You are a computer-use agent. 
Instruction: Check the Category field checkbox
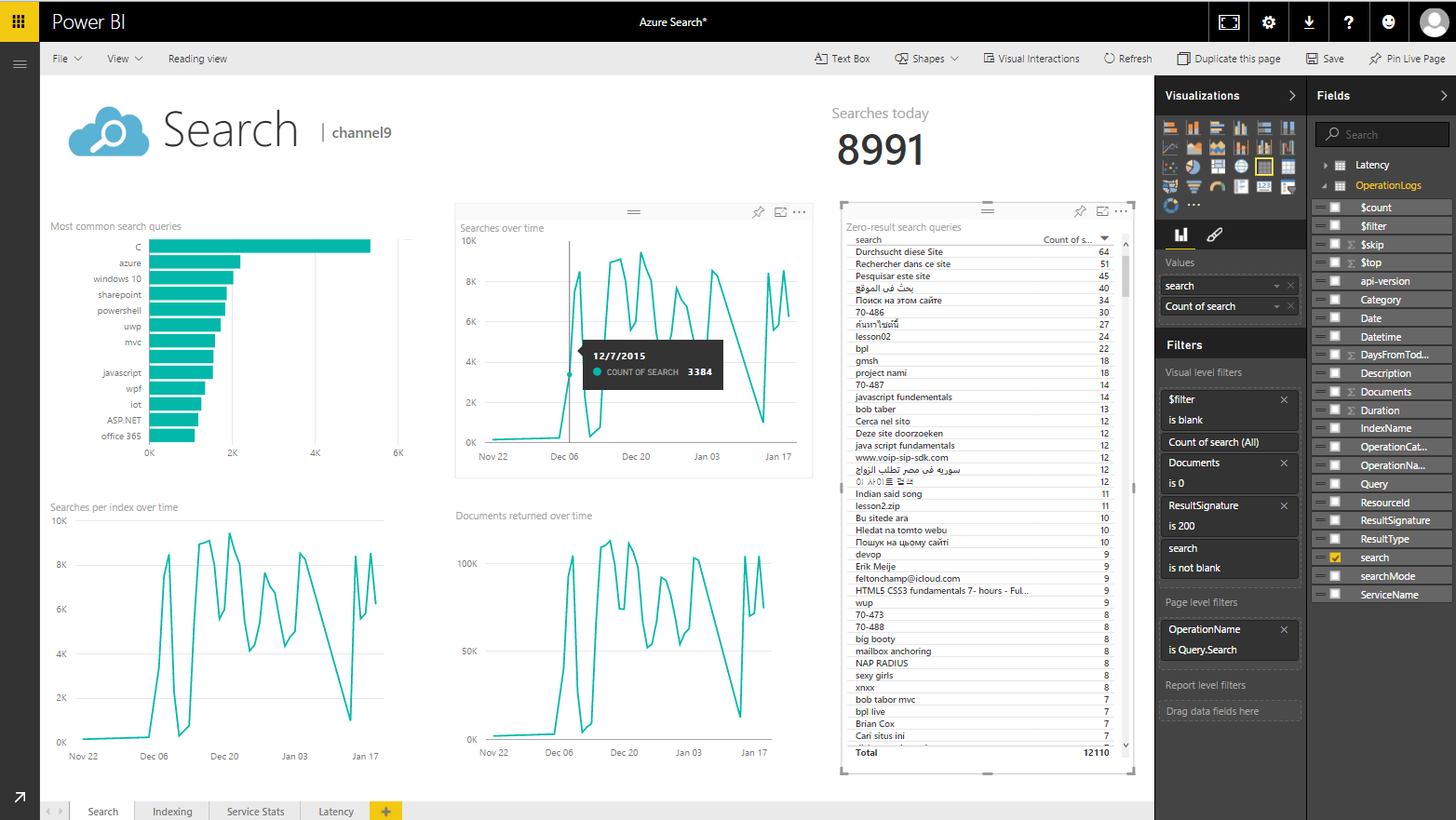[1335, 300]
